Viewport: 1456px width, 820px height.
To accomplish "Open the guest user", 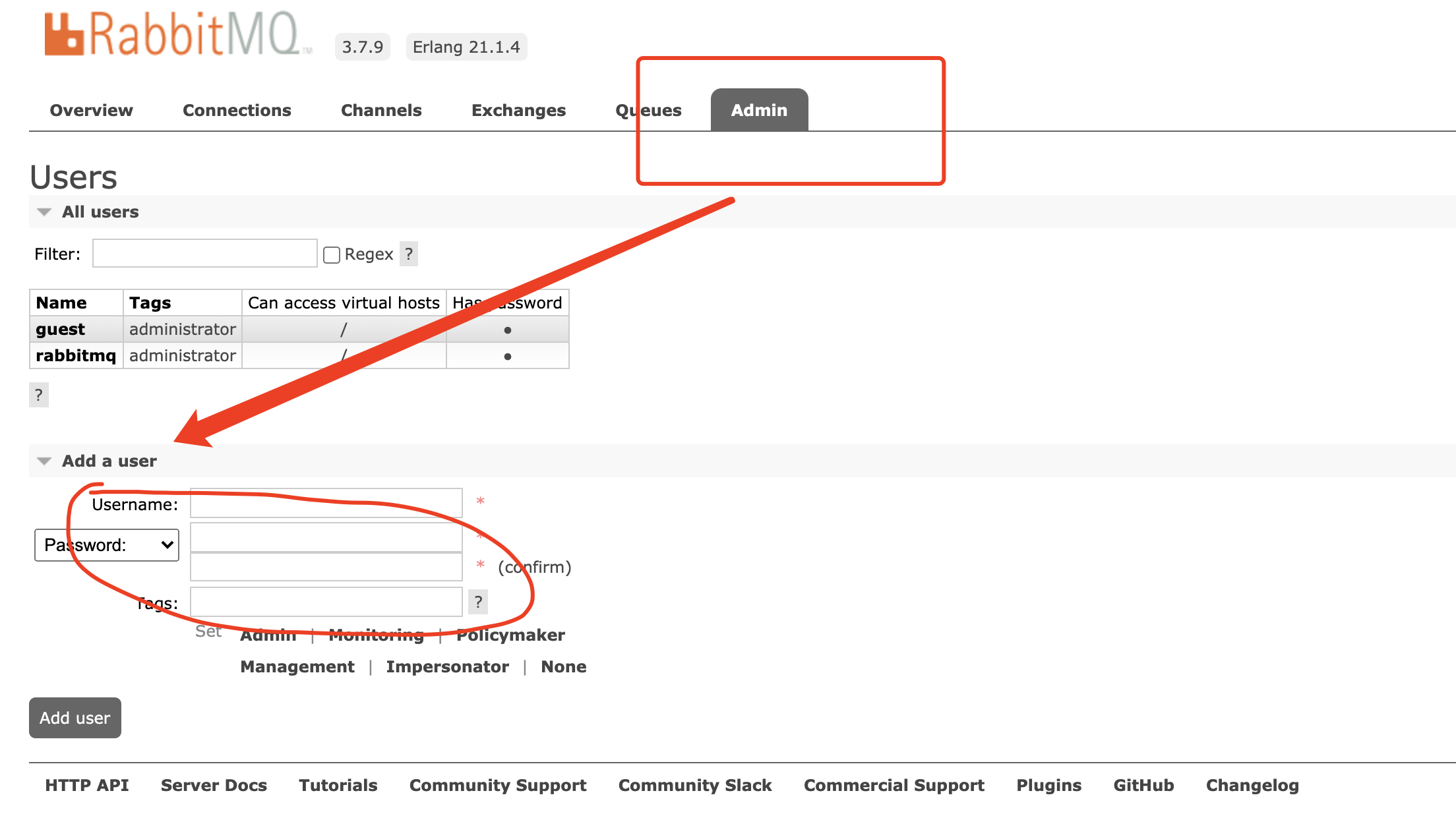I will click(x=60, y=329).
